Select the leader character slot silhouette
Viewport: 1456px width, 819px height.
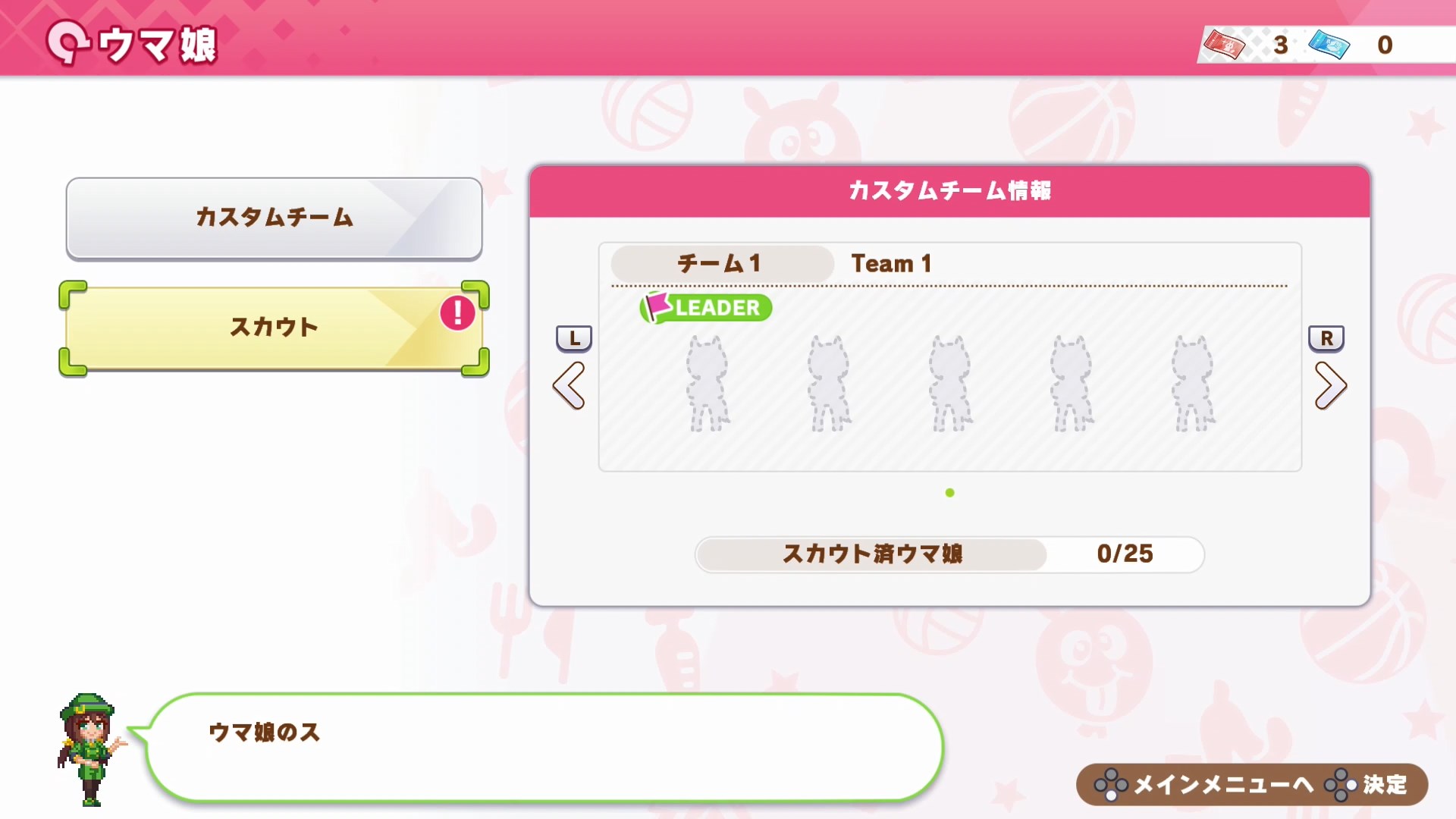point(708,384)
